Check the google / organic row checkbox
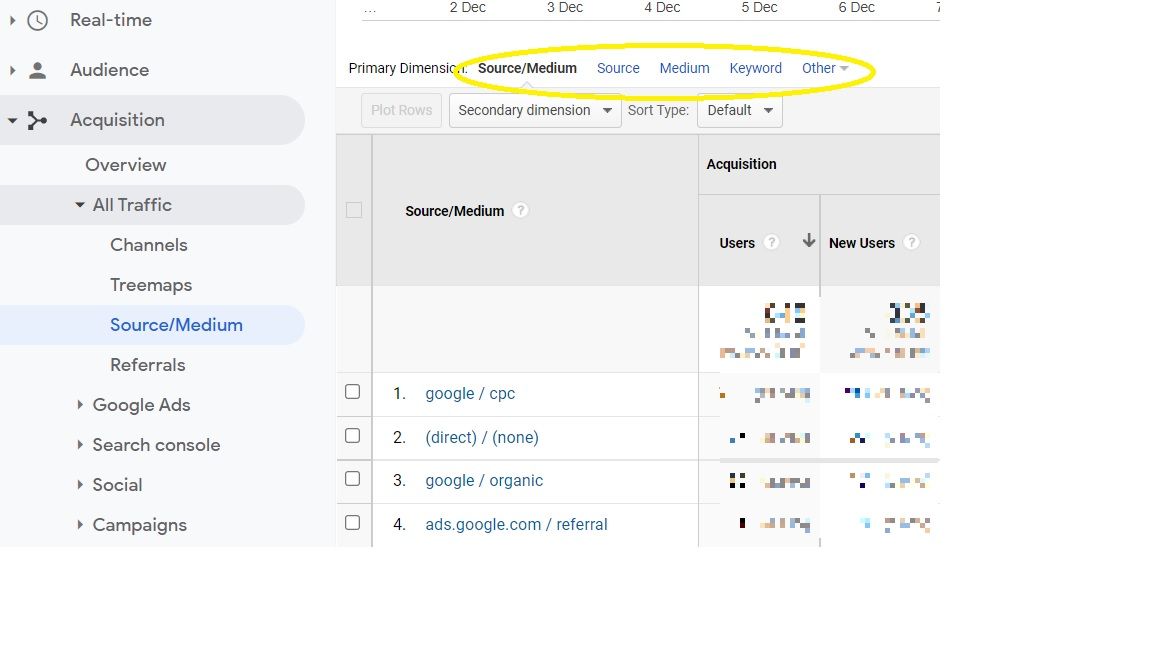Image resolution: width=1152 pixels, height=648 pixels. pyautogui.click(x=353, y=479)
